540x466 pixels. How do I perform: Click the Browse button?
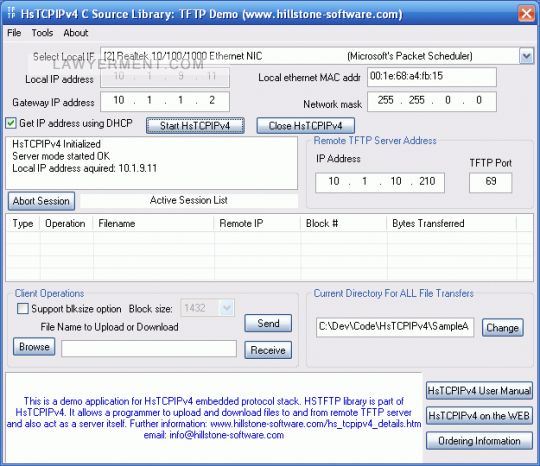(34, 346)
